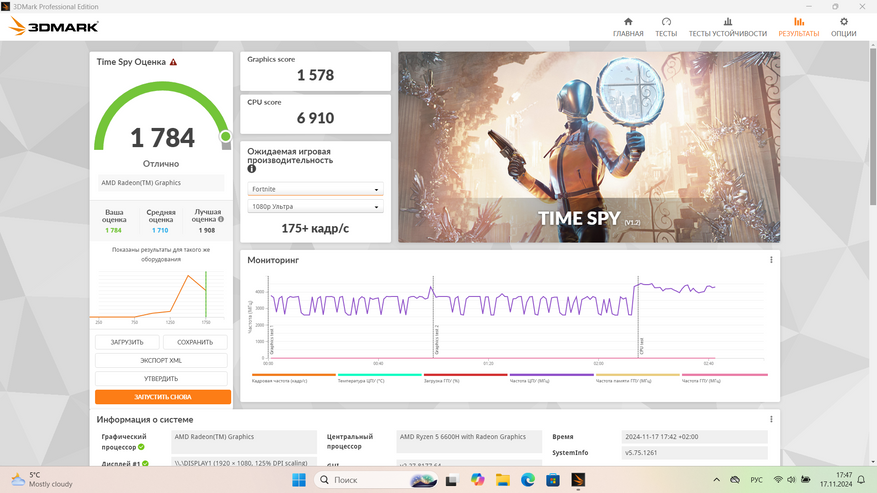Click the warning triangle beside Time Spy Оценка
The height and width of the screenshot is (493, 877).
point(173,62)
